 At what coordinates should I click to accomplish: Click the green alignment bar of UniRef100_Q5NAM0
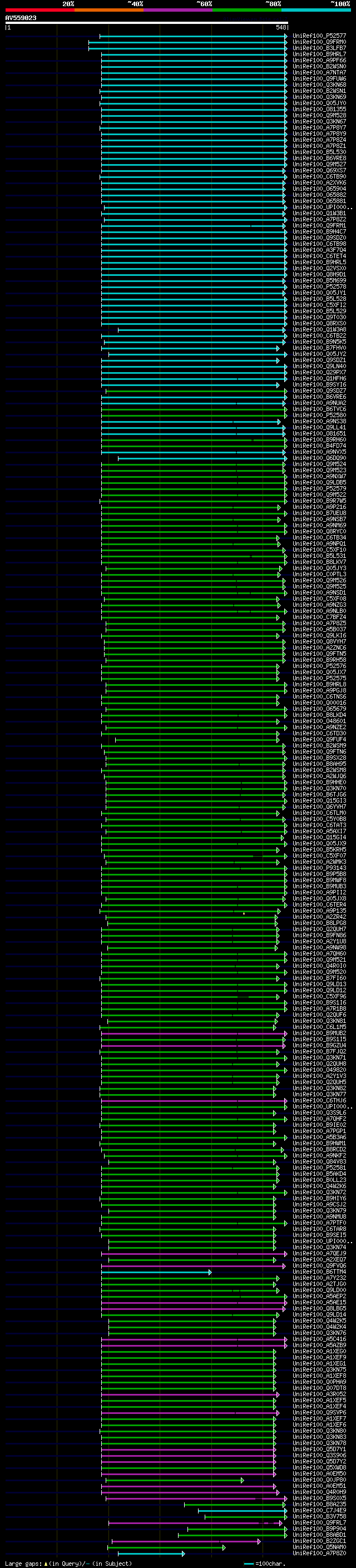(x=167, y=1547)
